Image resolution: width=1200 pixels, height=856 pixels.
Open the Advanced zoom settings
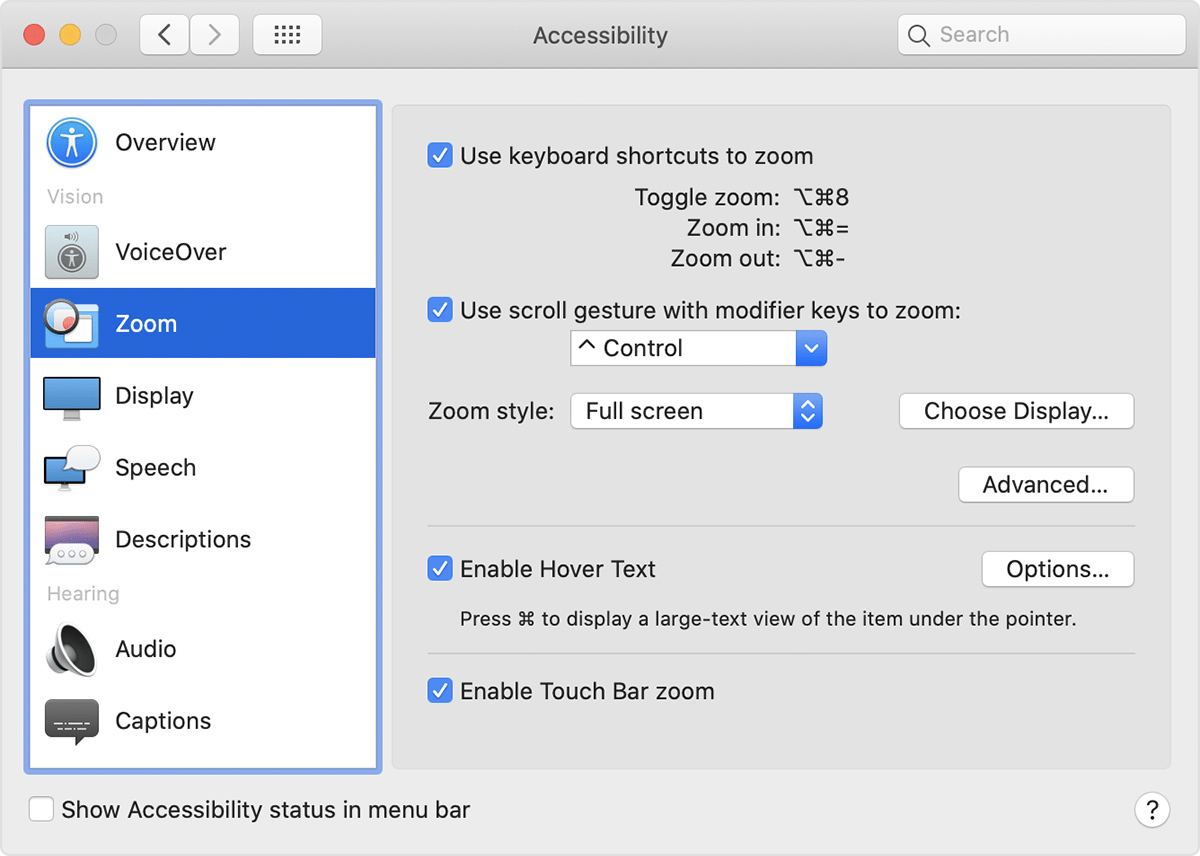pos(1045,485)
